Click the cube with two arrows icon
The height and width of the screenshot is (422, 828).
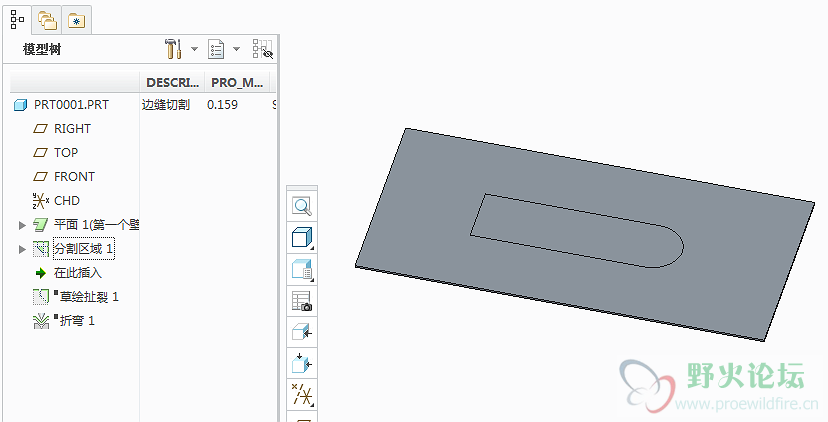pyautogui.click(x=302, y=364)
